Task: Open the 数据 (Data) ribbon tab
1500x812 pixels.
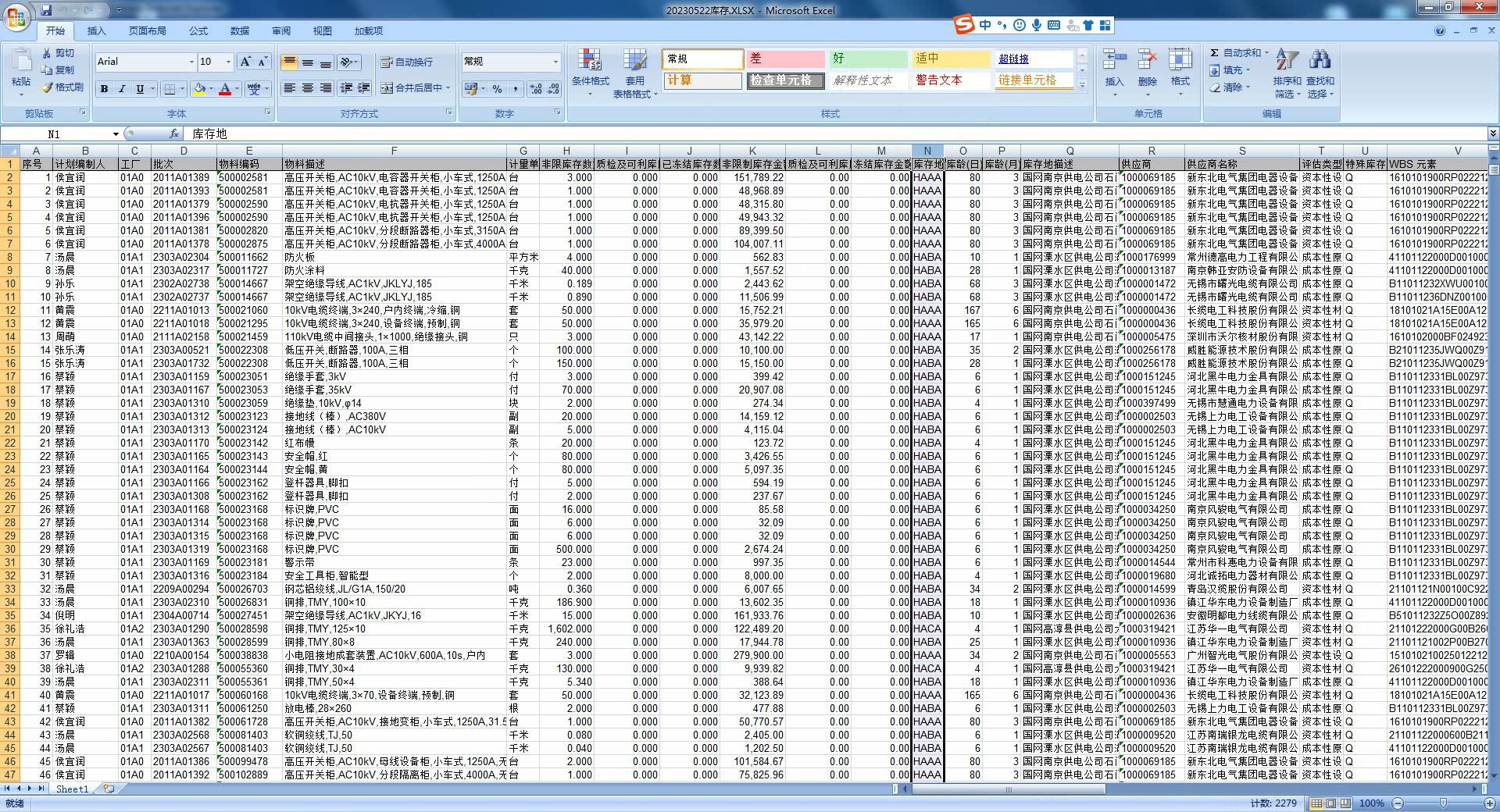Action: (240, 31)
